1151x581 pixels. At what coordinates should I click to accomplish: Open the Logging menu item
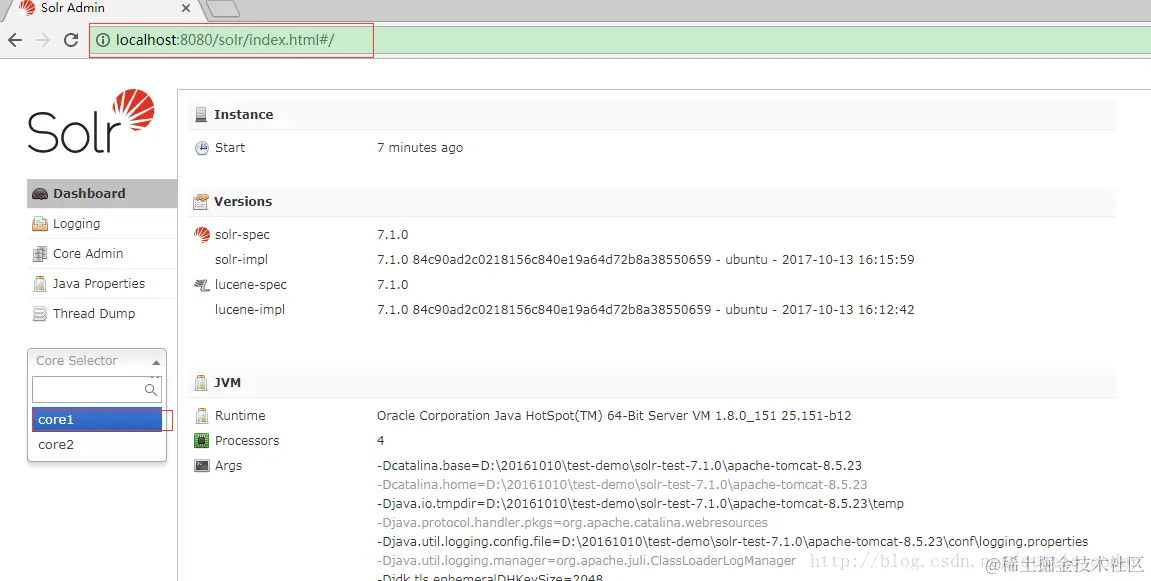[x=102, y=224]
